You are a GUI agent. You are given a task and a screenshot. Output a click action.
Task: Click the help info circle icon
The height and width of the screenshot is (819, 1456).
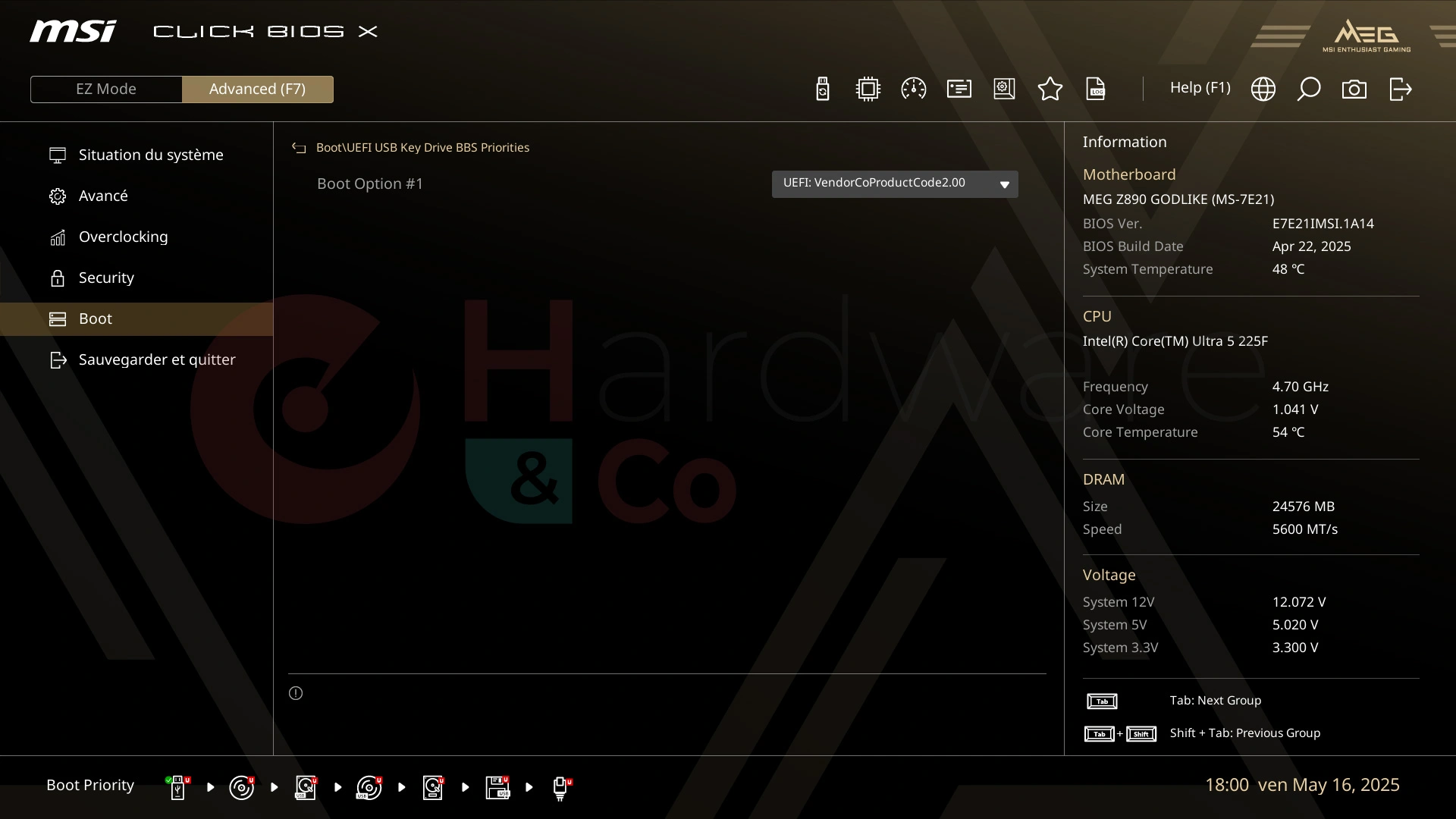pyautogui.click(x=296, y=693)
